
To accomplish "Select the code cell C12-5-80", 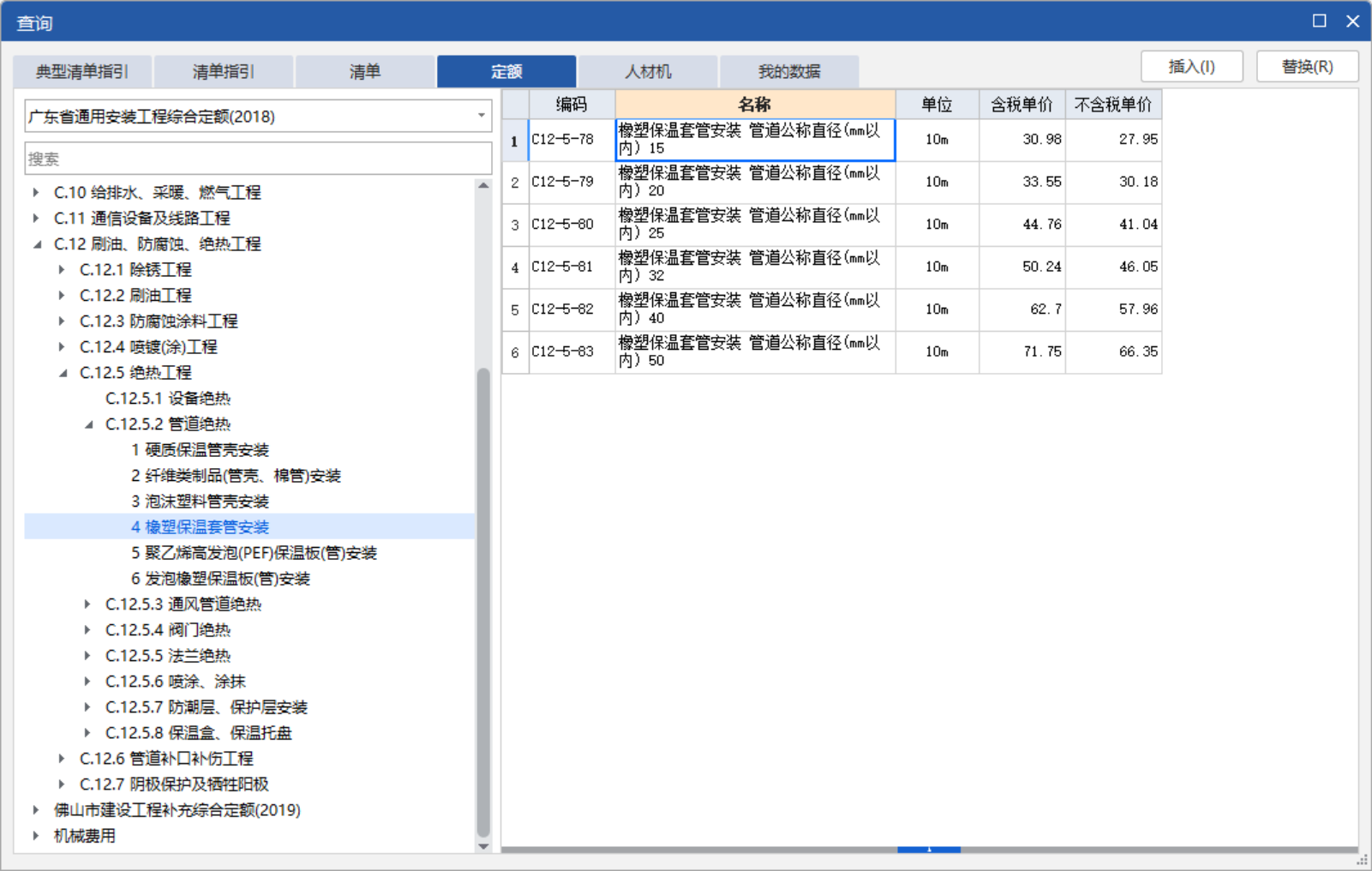I will coord(572,225).
